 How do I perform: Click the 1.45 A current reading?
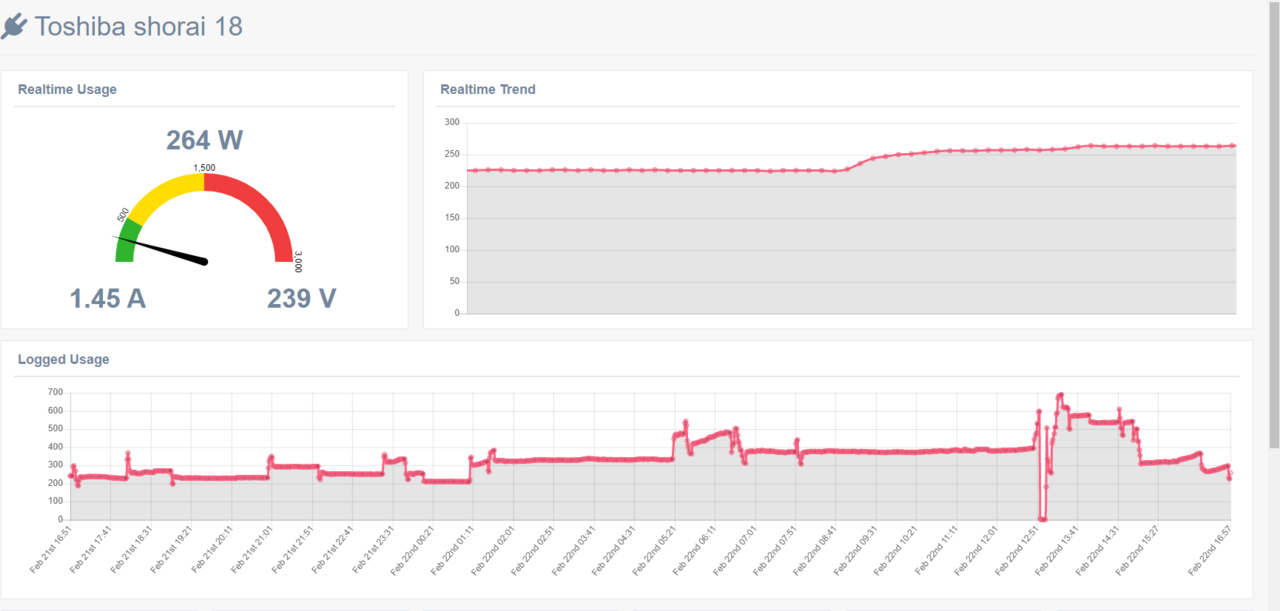pyautogui.click(x=108, y=298)
